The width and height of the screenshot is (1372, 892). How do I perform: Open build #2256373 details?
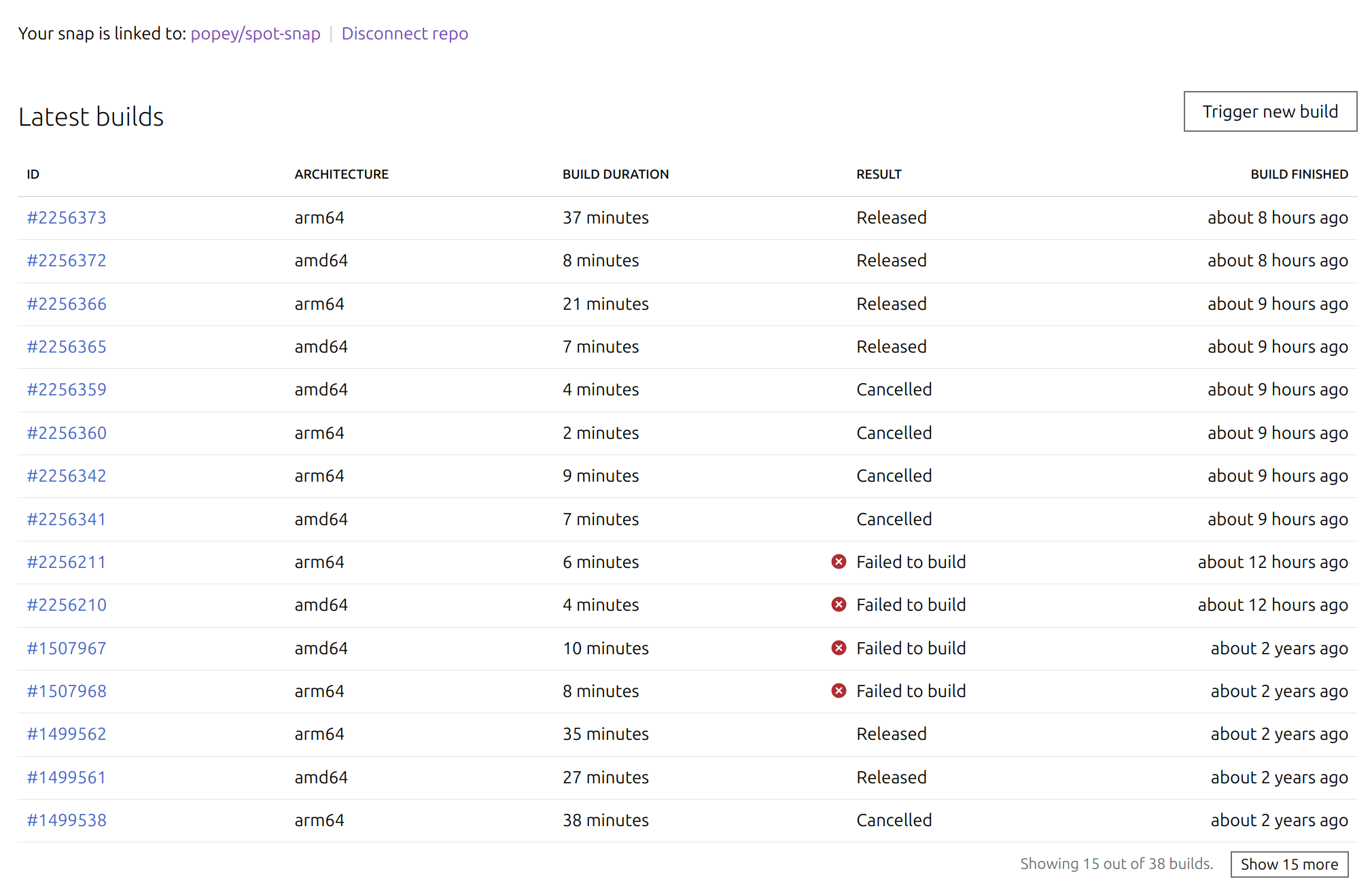(x=67, y=217)
